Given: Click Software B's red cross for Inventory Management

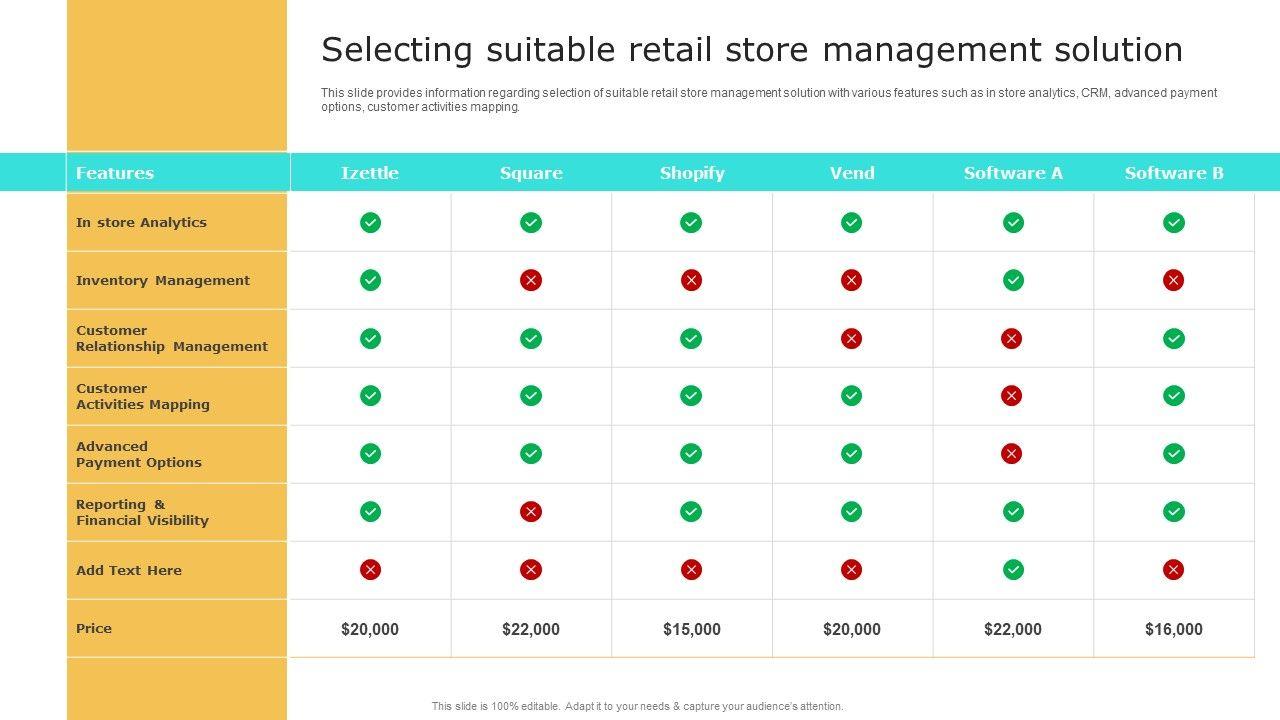Looking at the screenshot, I should (1173, 280).
